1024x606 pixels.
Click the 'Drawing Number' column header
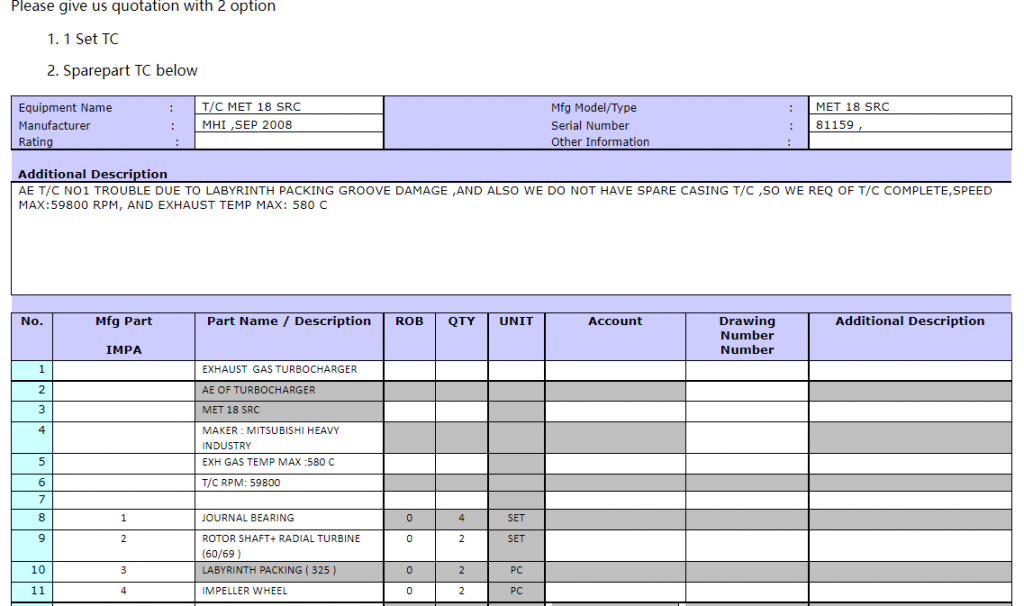747,335
